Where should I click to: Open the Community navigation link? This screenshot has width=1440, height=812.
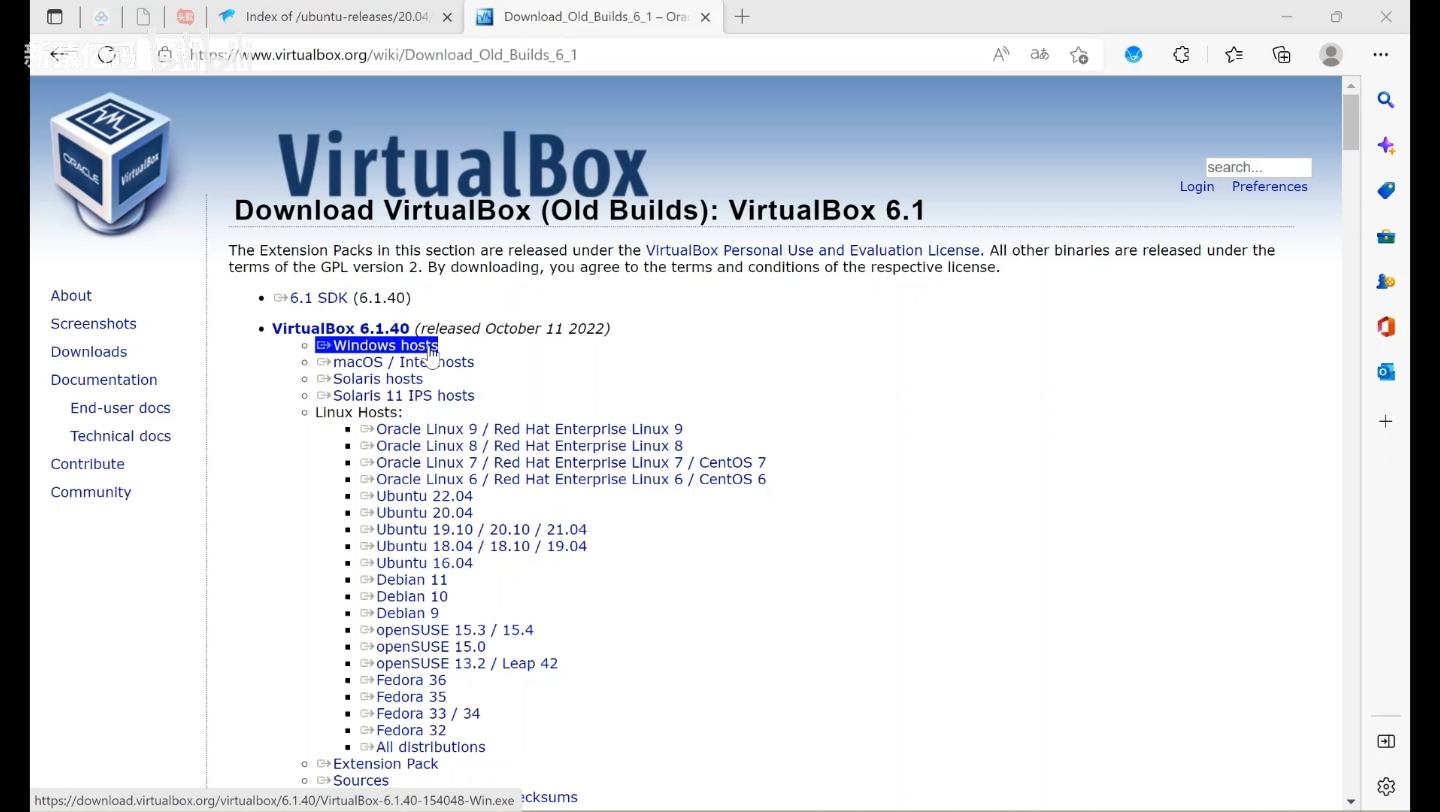91,492
